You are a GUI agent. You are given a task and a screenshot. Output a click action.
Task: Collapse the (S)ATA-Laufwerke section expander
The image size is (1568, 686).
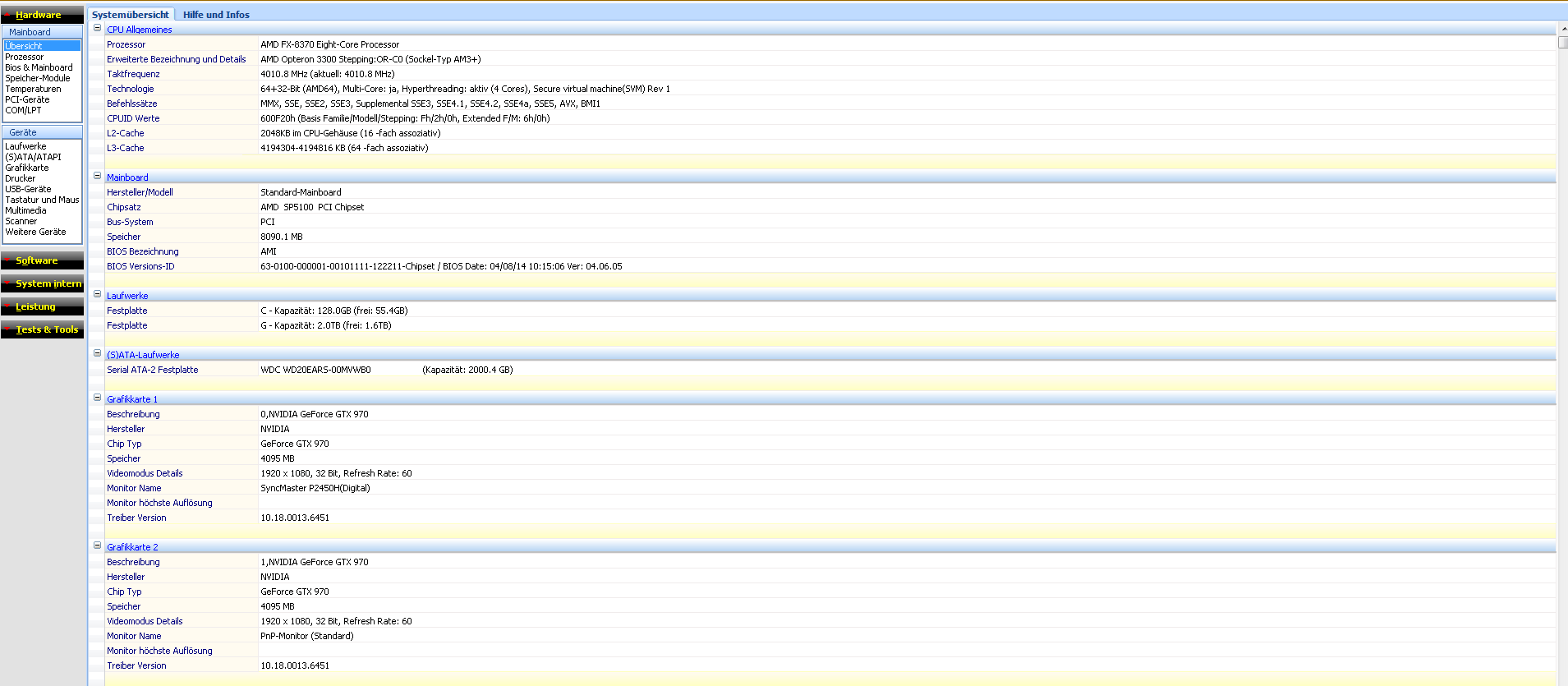coord(97,353)
